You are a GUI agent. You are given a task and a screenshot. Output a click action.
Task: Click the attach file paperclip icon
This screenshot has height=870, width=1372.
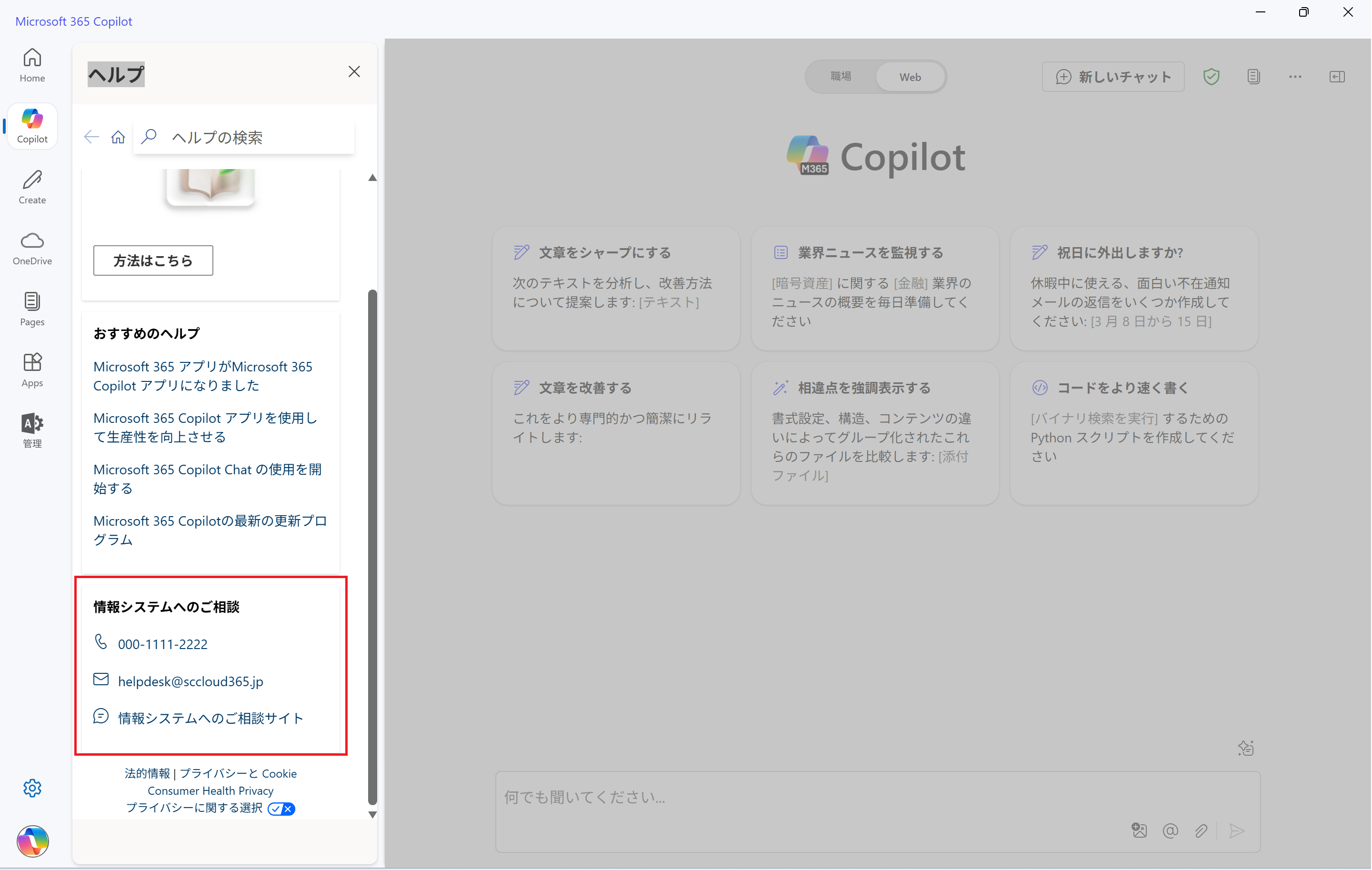coord(1201,830)
